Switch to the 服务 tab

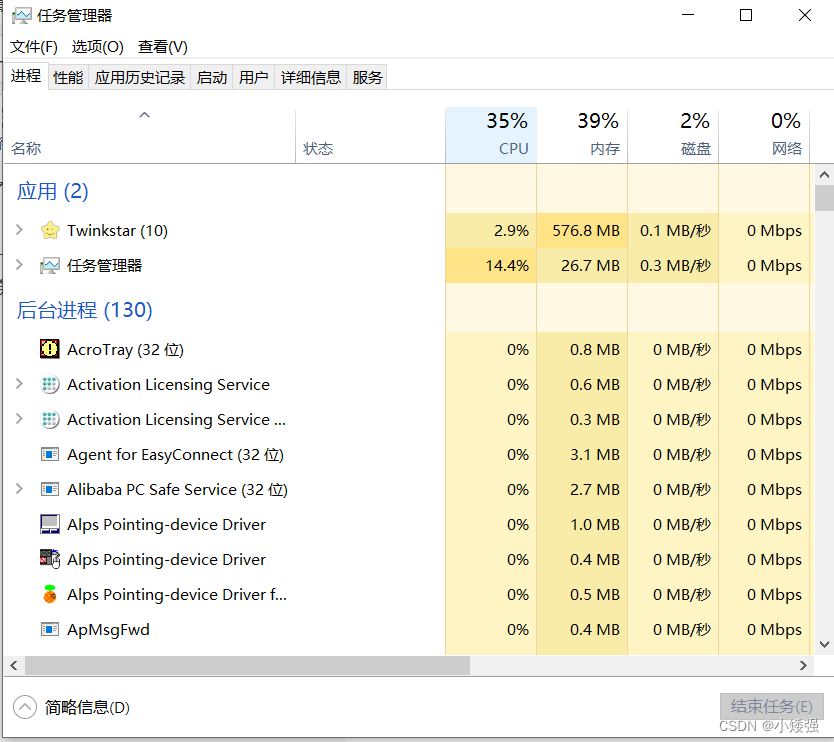click(x=367, y=78)
